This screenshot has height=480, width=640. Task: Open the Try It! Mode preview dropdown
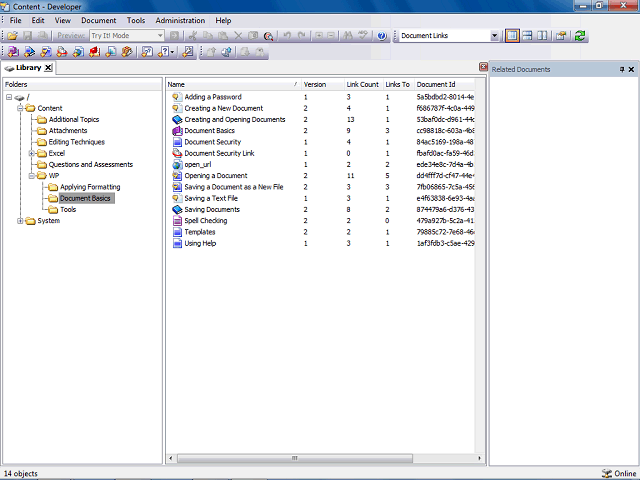coord(160,36)
